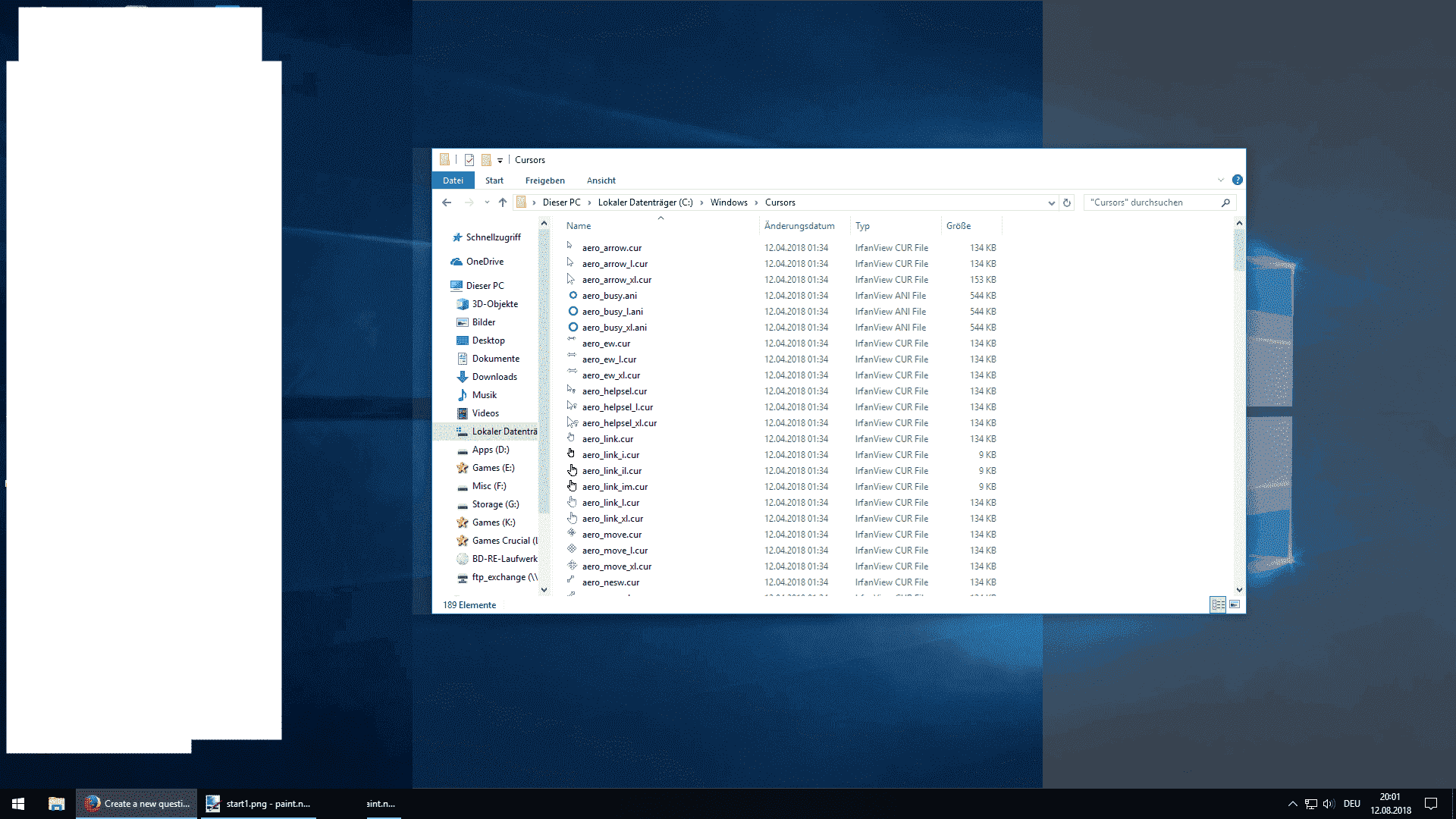
Task: Open Storage (G:) drive in sidebar
Action: click(495, 504)
